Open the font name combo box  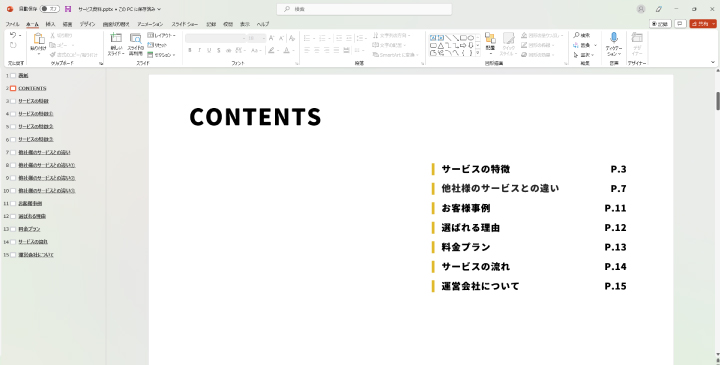(215, 39)
